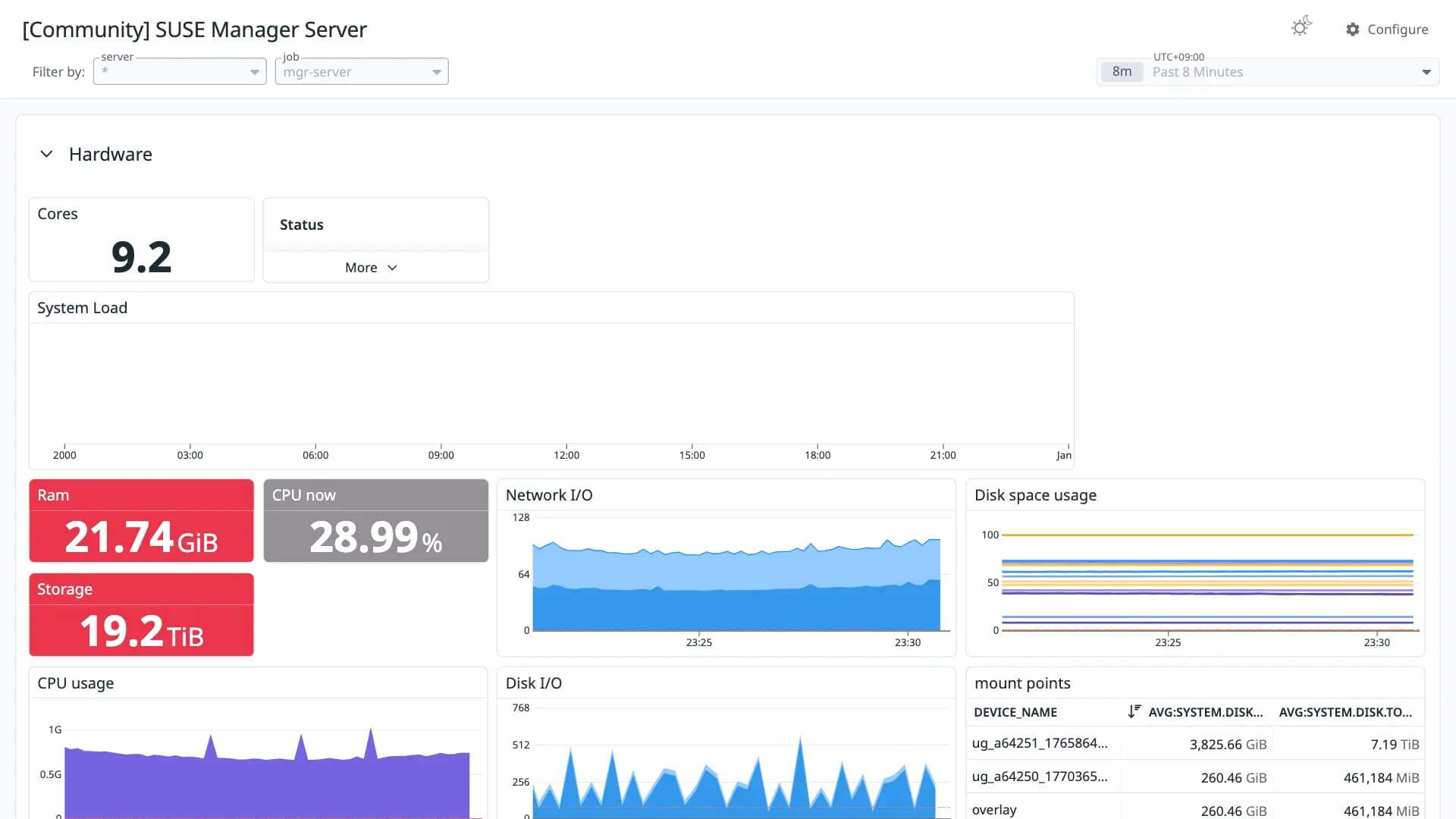Screen dimensions: 1456x819
Task: Expand More in the Status widget
Action: pos(371,267)
